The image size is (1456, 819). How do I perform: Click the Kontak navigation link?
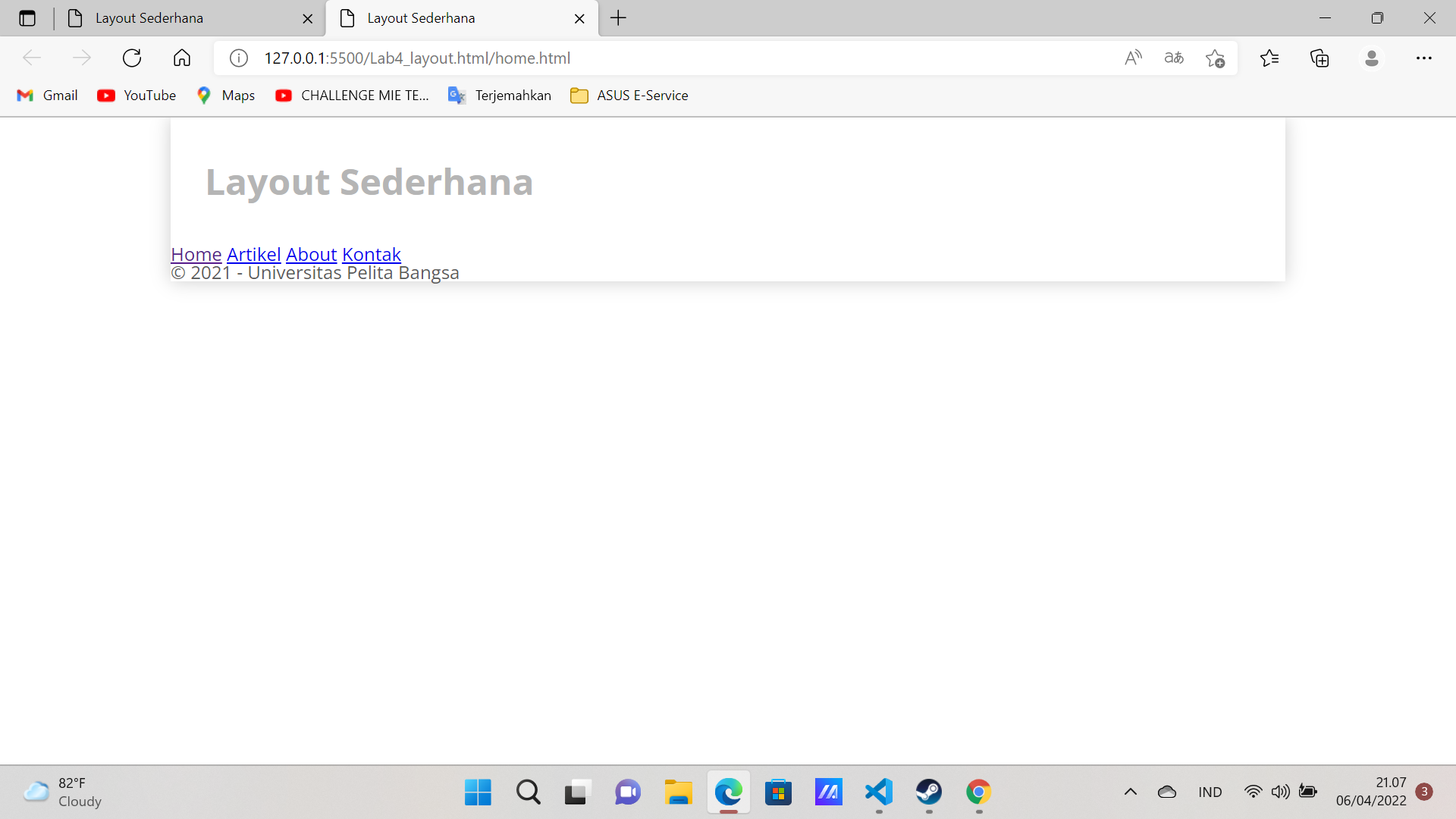371,253
